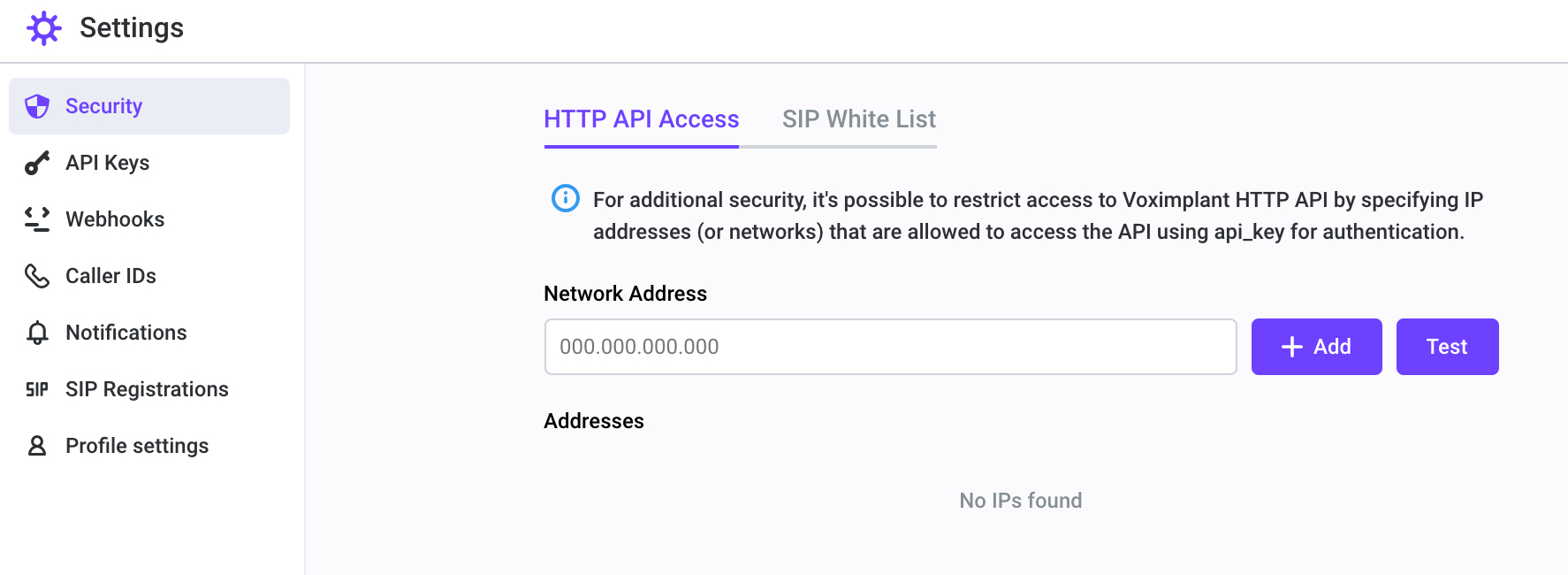Click the Notifications bell icon
Viewport: 1568px width, 575px height.
(x=37, y=333)
